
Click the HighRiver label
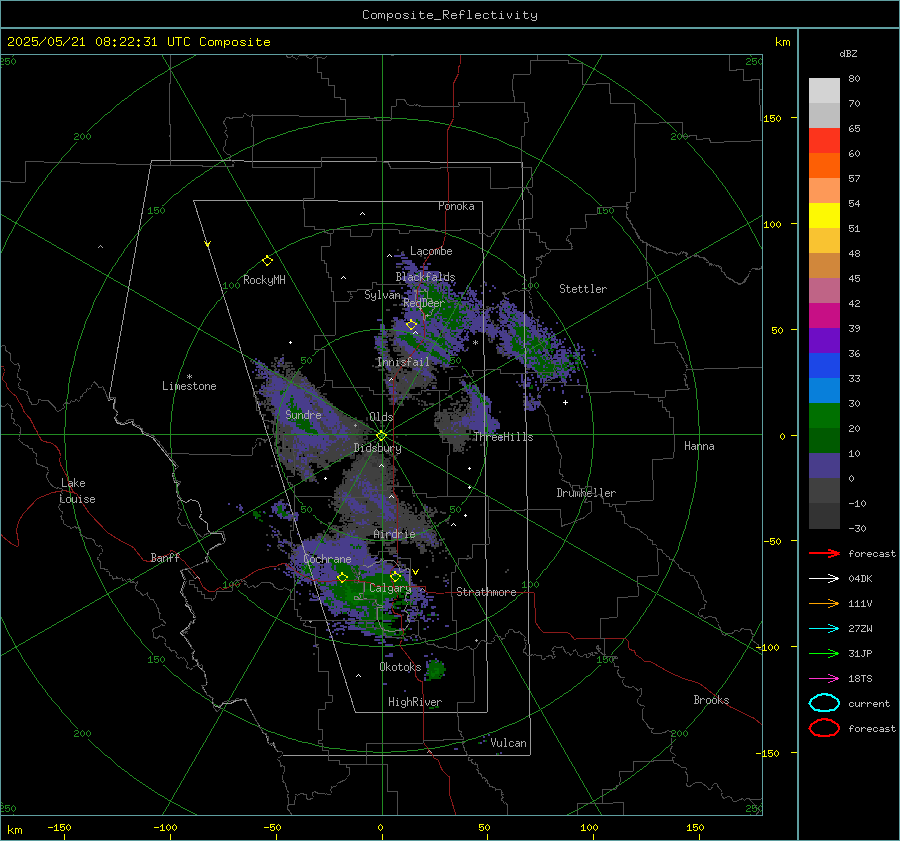tap(415, 702)
